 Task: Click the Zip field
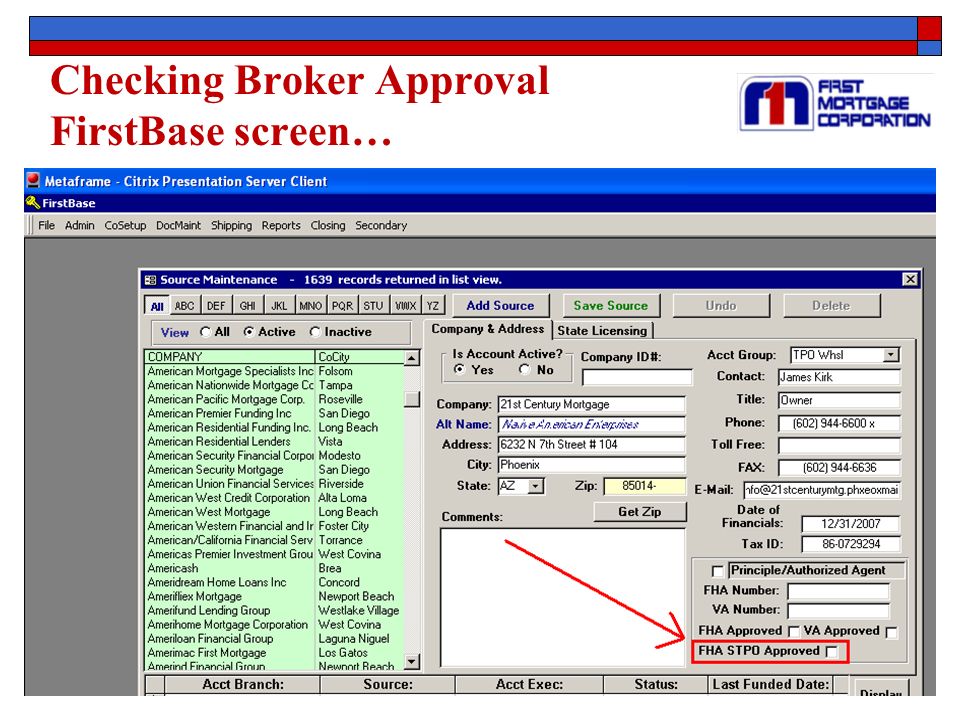(x=645, y=486)
